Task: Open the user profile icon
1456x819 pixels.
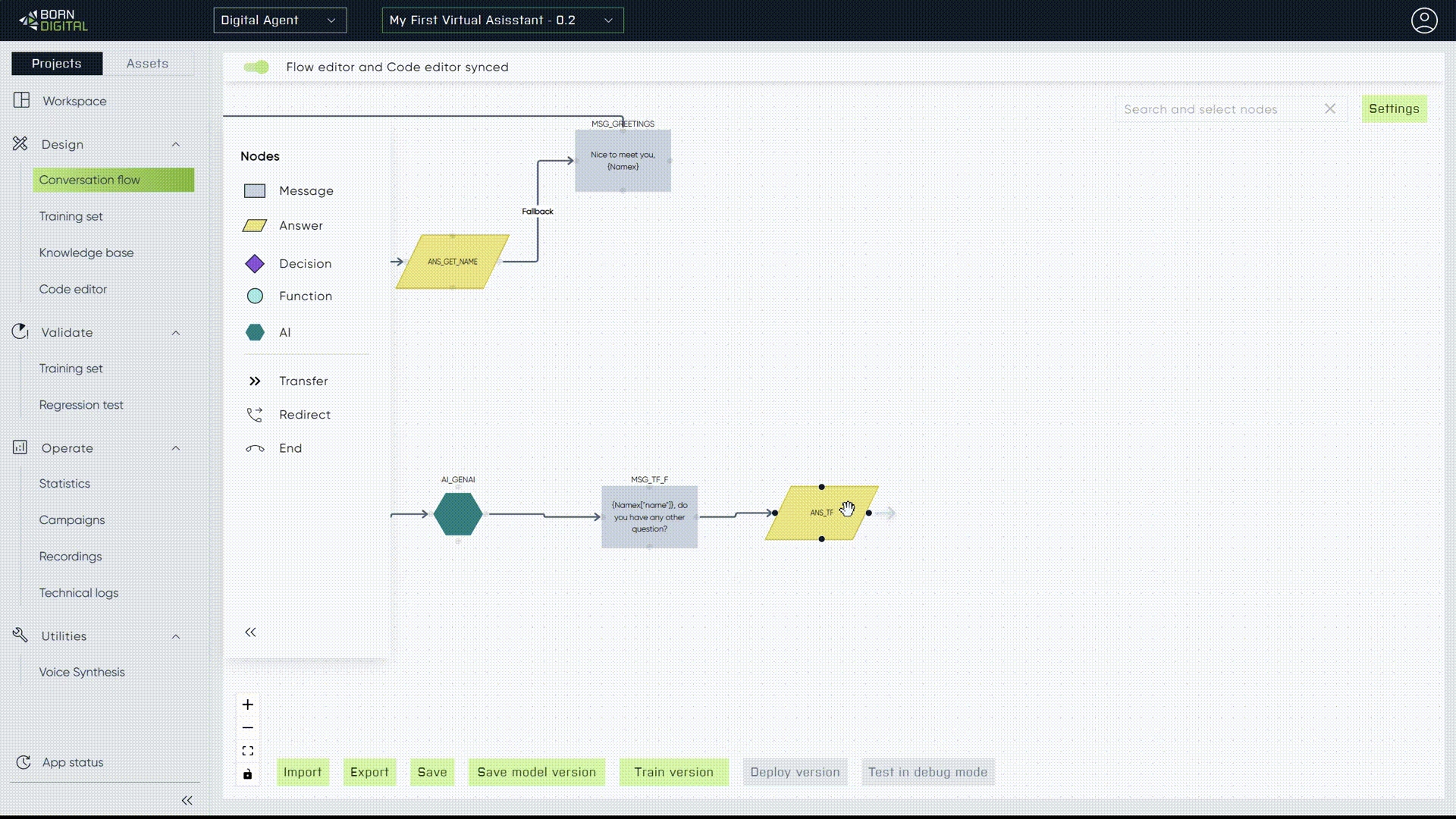Action: pyautogui.click(x=1423, y=20)
